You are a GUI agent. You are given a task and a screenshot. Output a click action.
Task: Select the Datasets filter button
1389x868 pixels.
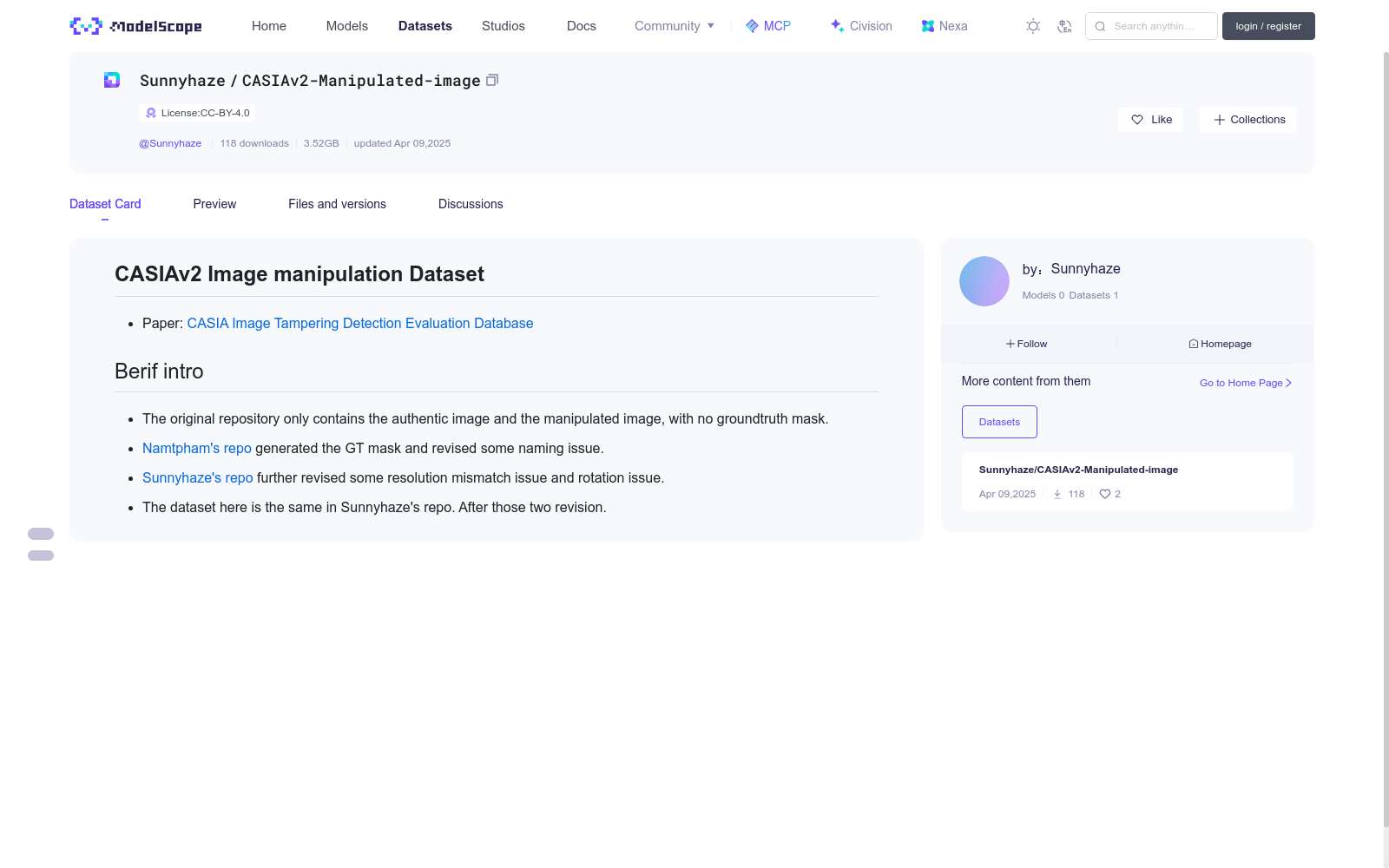pyautogui.click(x=999, y=422)
